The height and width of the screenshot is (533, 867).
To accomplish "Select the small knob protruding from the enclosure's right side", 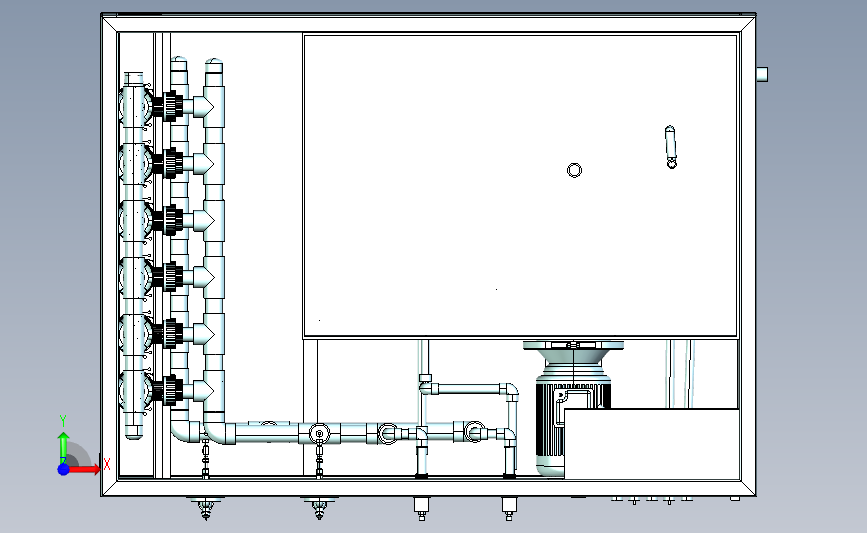I will coord(762,74).
